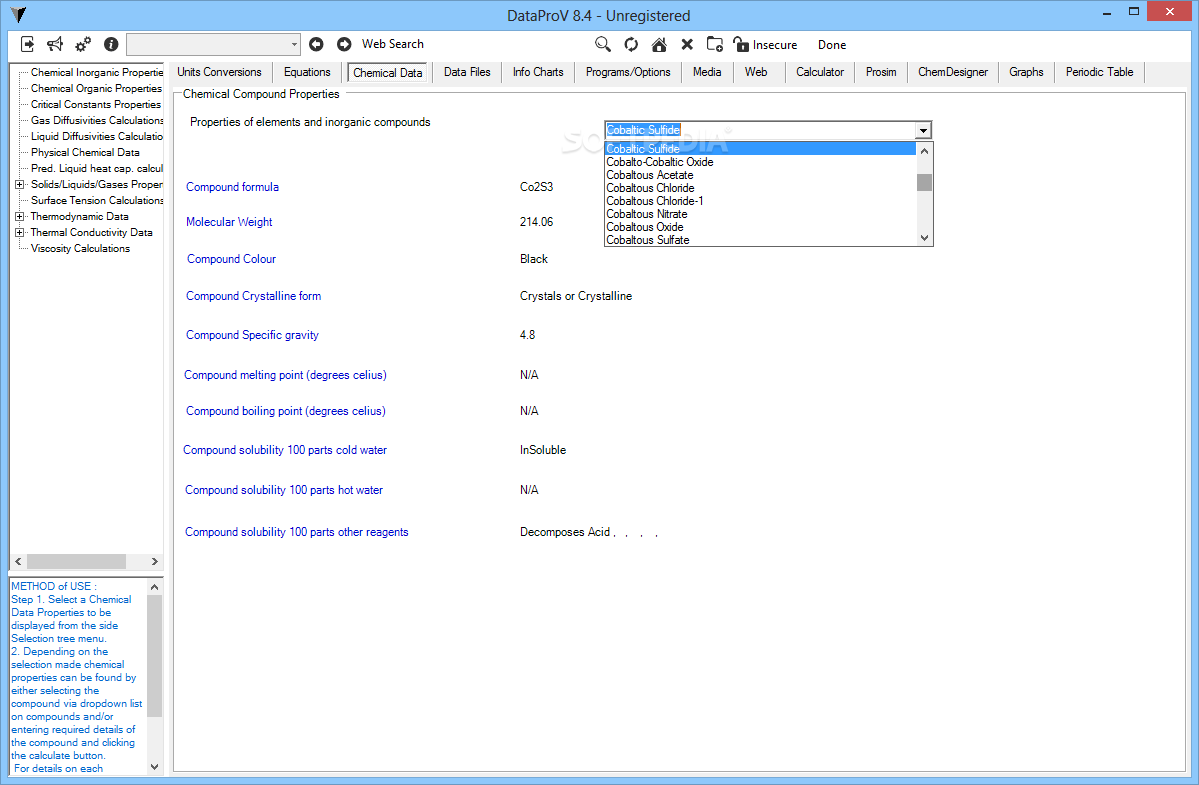Click the back arrow navigation icon
This screenshot has height=785, width=1199.
coord(316,44)
